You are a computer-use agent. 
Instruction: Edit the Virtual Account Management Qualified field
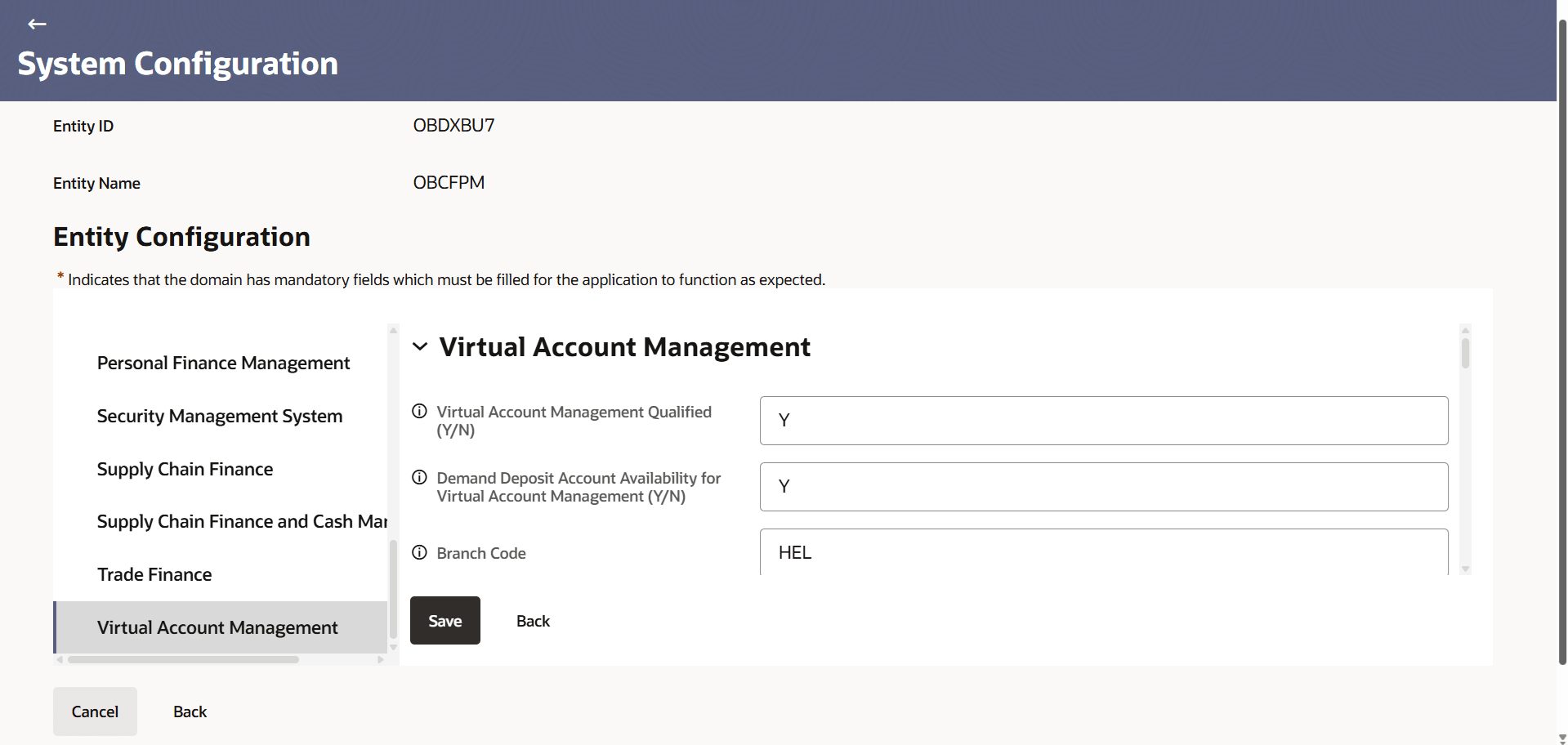coord(1103,420)
